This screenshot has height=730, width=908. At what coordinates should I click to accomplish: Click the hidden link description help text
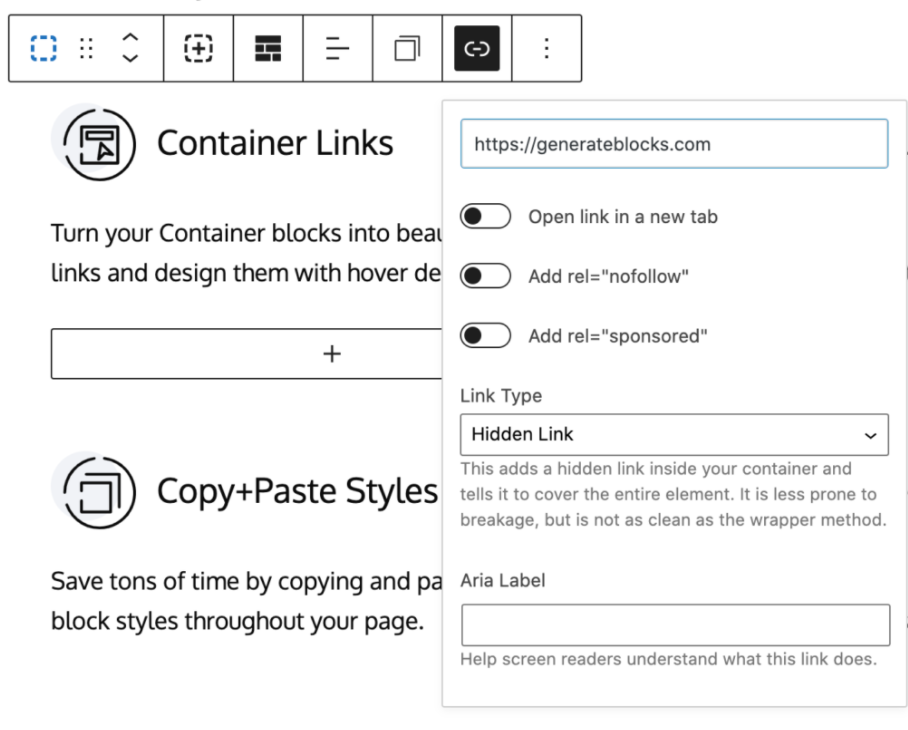tap(673, 494)
